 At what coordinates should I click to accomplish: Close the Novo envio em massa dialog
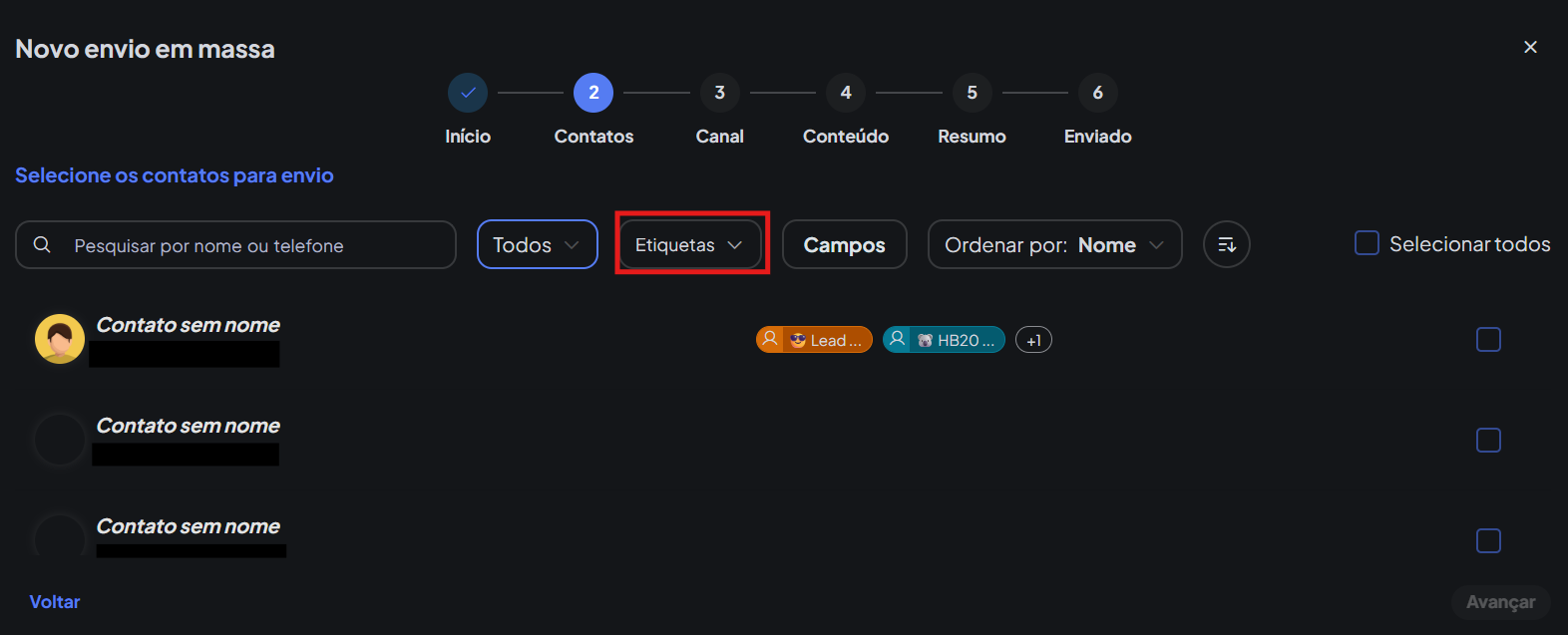1530,47
